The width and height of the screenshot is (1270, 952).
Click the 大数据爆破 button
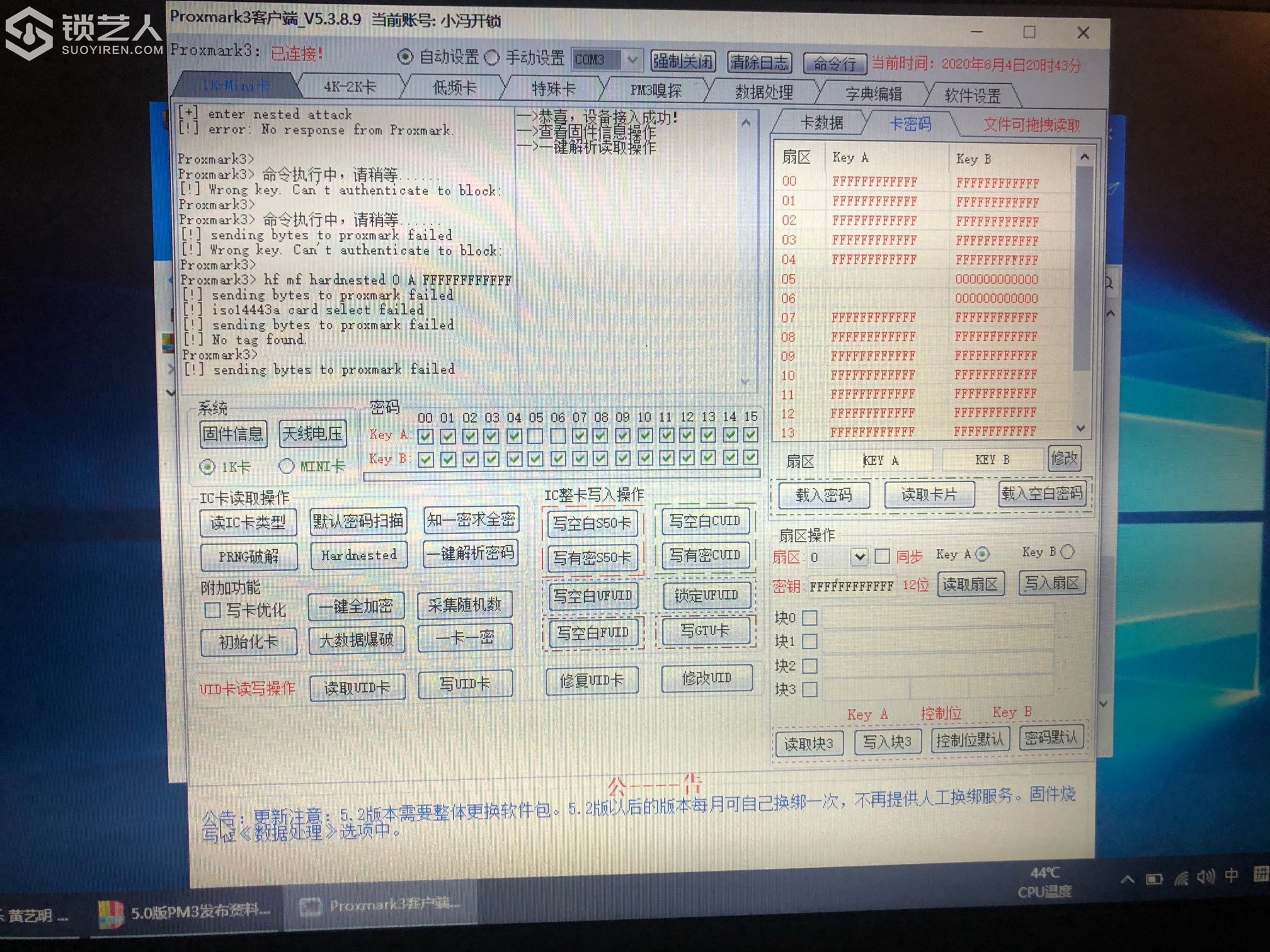357,640
